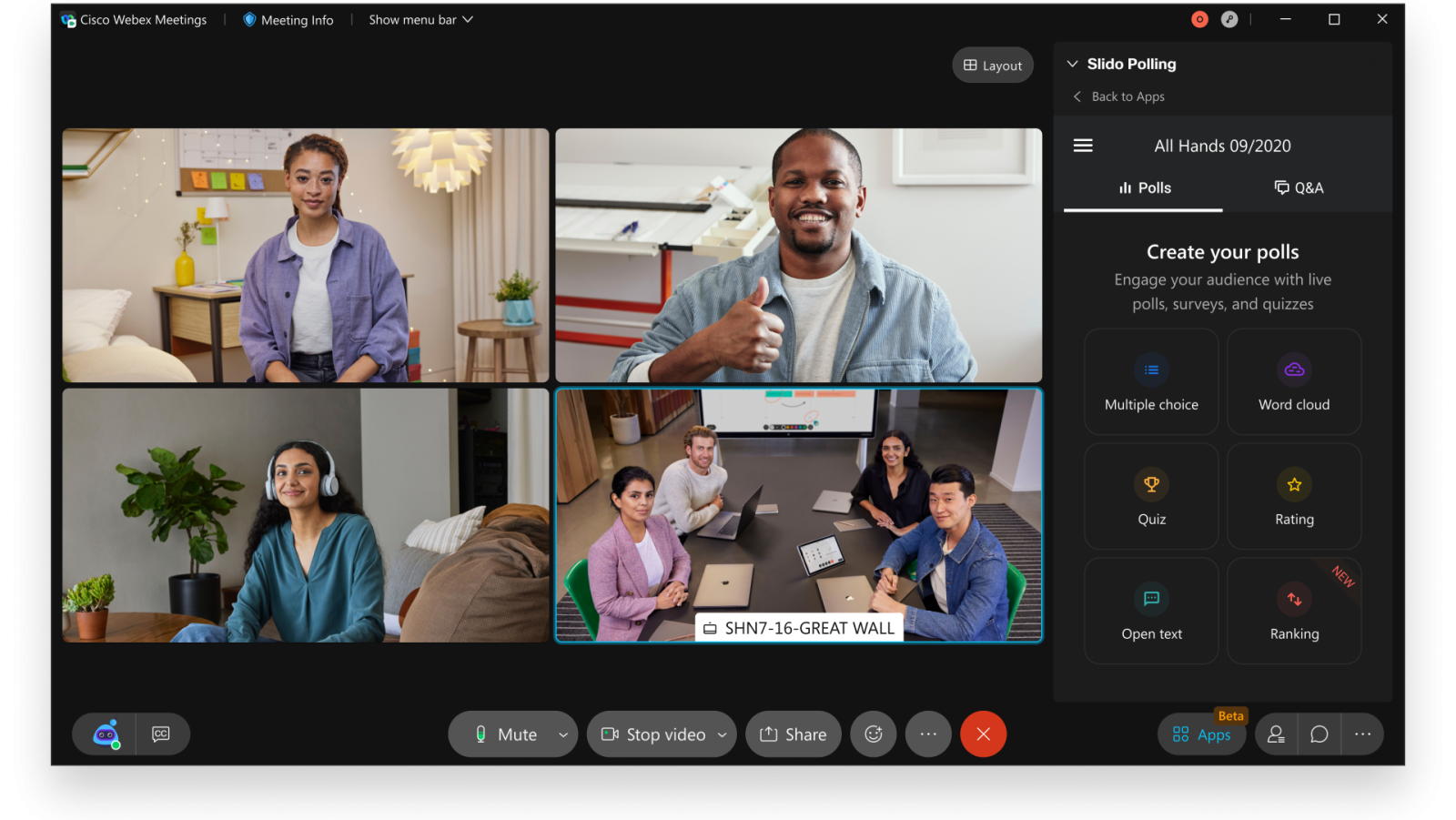Screen dimensions: 1456x820
Task: Open the Chat panel icon
Action: 1319,734
